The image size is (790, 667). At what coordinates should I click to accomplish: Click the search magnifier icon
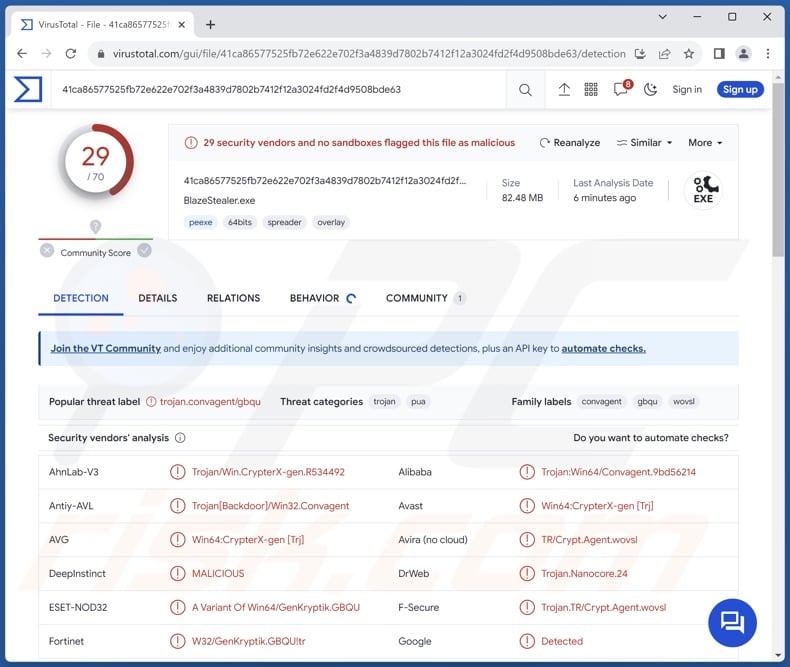tap(525, 90)
